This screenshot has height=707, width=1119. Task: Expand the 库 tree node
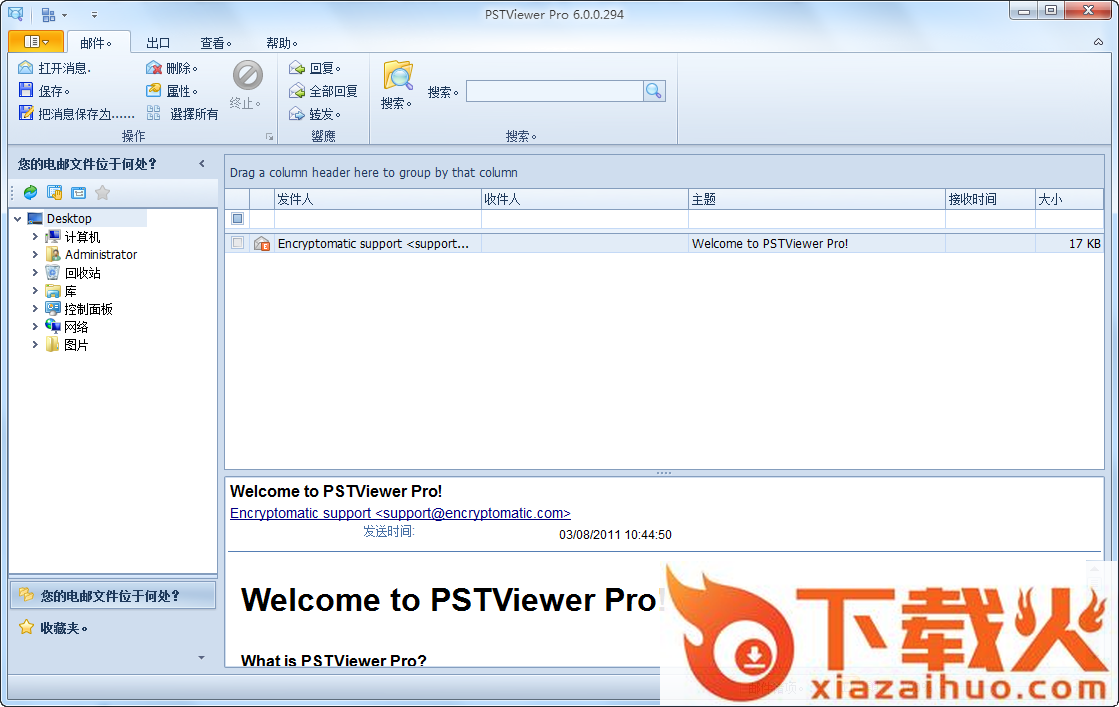pyautogui.click(x=35, y=290)
